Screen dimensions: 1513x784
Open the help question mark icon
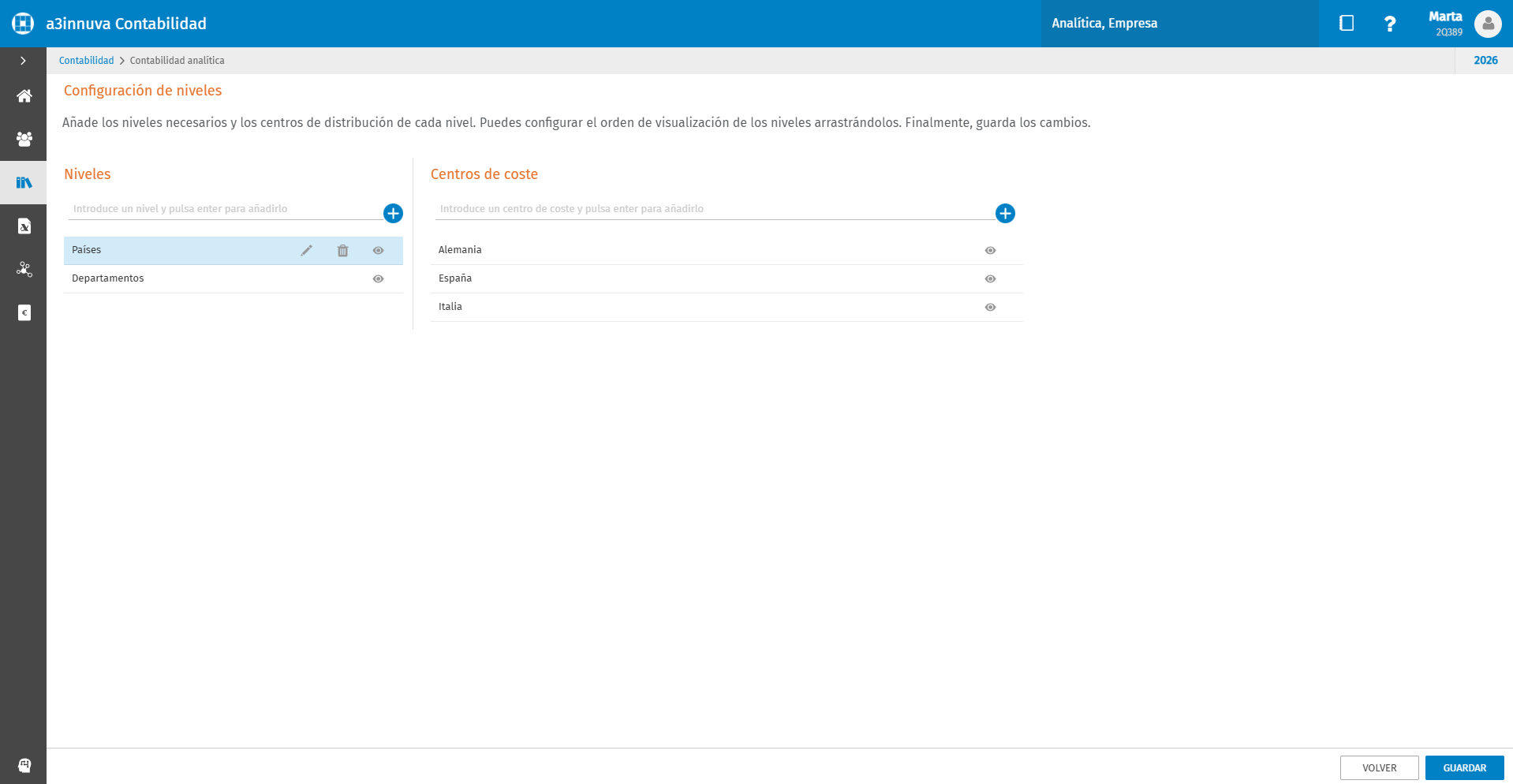click(1390, 24)
